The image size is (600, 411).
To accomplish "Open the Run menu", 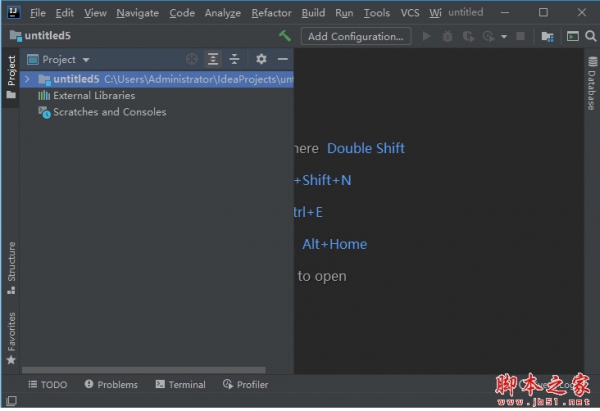I will (x=344, y=13).
